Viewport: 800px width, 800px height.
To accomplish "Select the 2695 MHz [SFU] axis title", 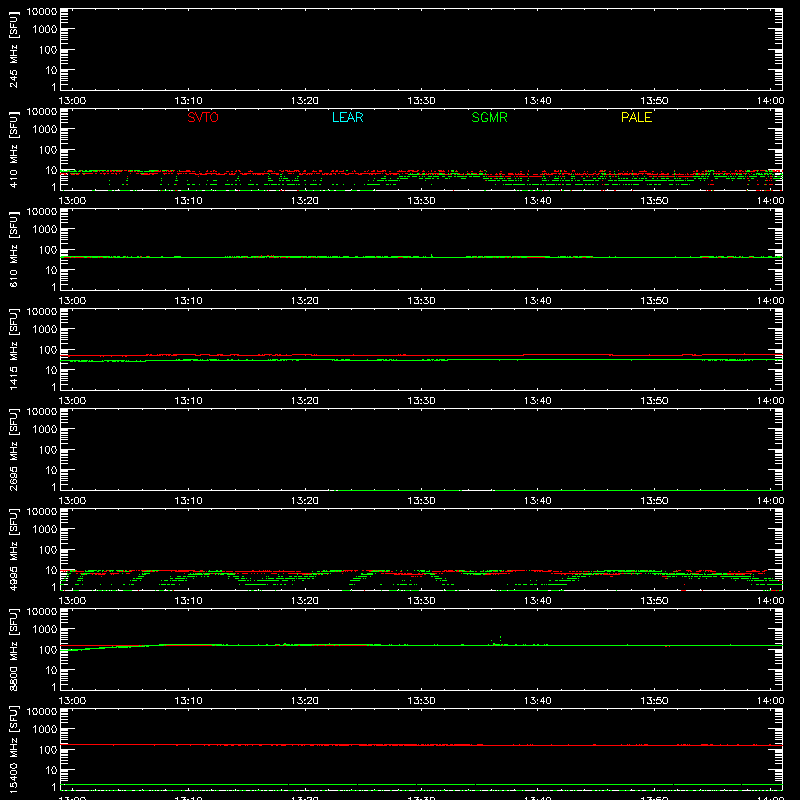I will [x=13, y=449].
